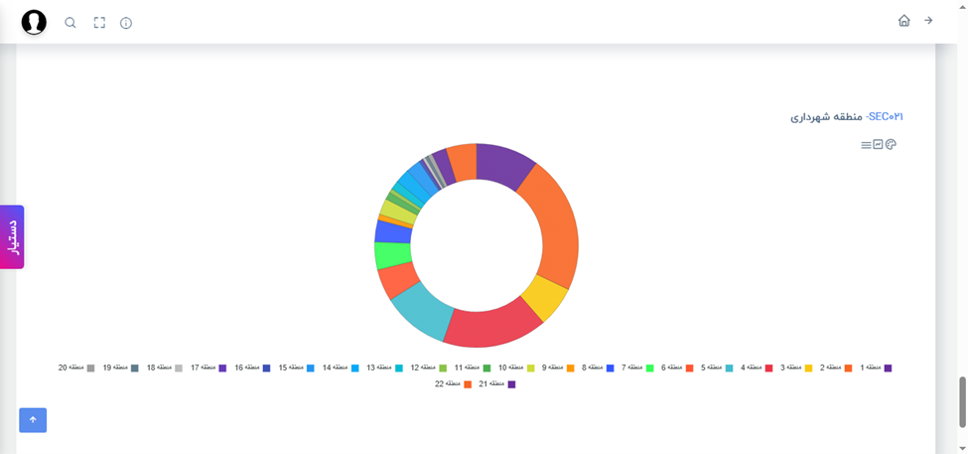This screenshot has height=454, width=968.
Task: Toggle legend item منطقه 7
Action: (x=638, y=368)
